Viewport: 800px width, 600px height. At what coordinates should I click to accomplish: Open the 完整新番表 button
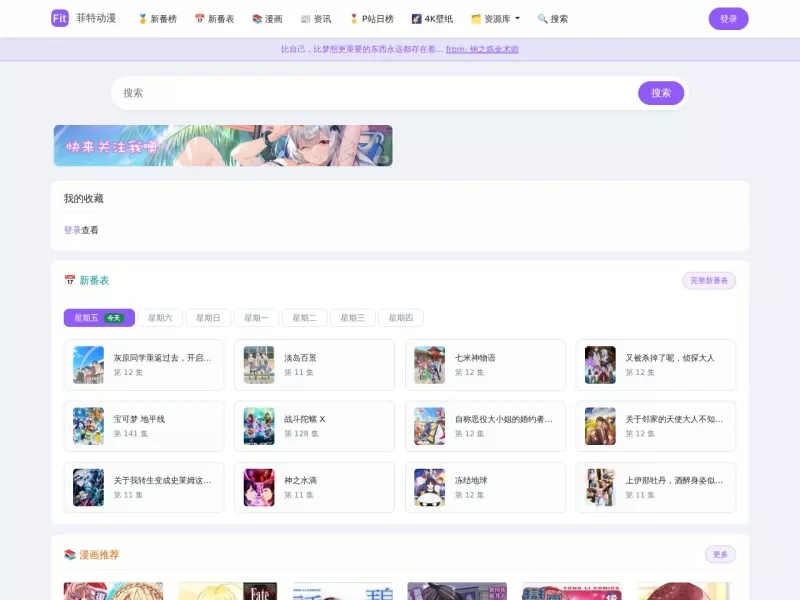click(709, 280)
